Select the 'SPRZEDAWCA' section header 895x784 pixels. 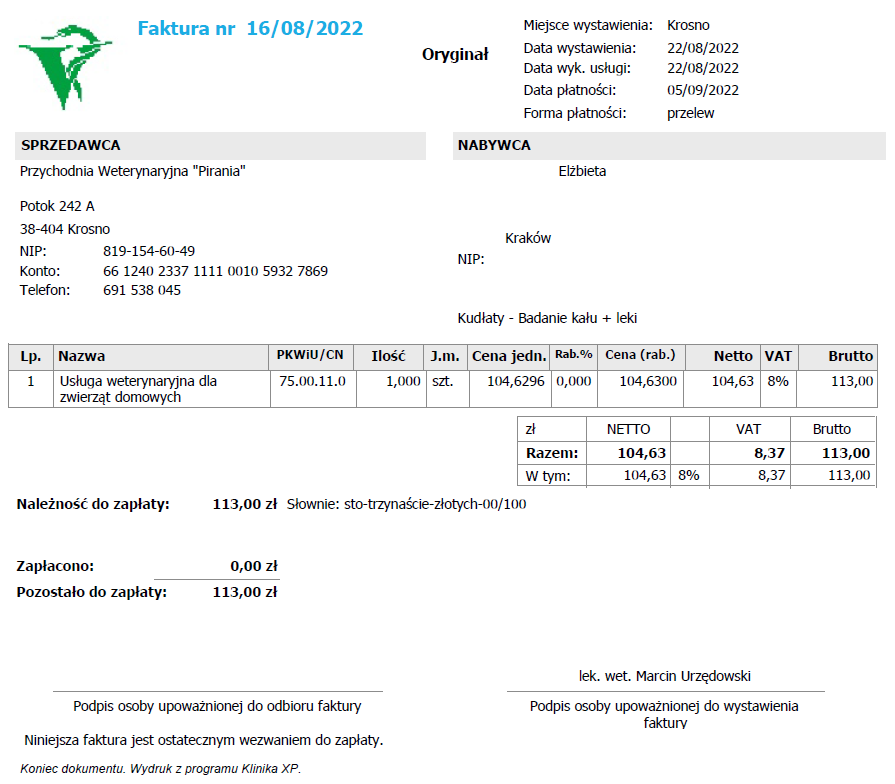(x=71, y=145)
